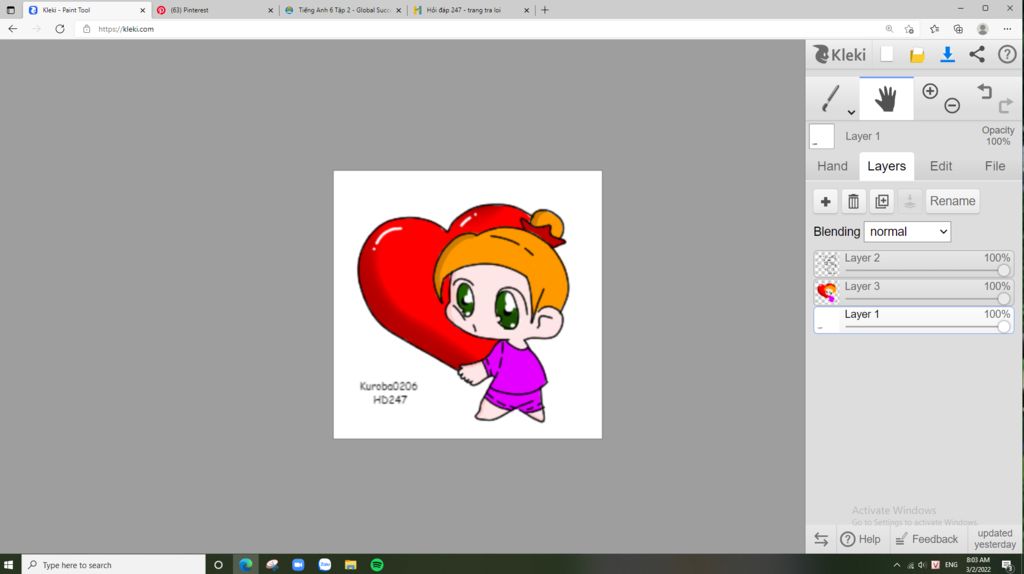Click the drawing canvas image
This screenshot has width=1024, height=574.
(468, 304)
